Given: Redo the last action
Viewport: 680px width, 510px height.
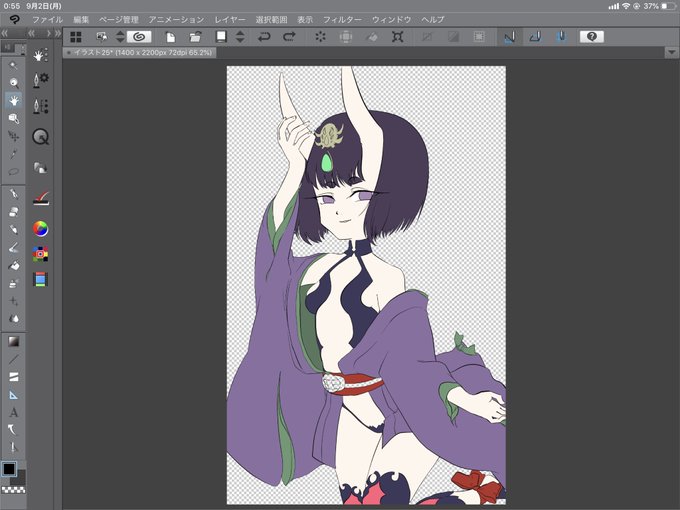Looking at the screenshot, I should (289, 37).
